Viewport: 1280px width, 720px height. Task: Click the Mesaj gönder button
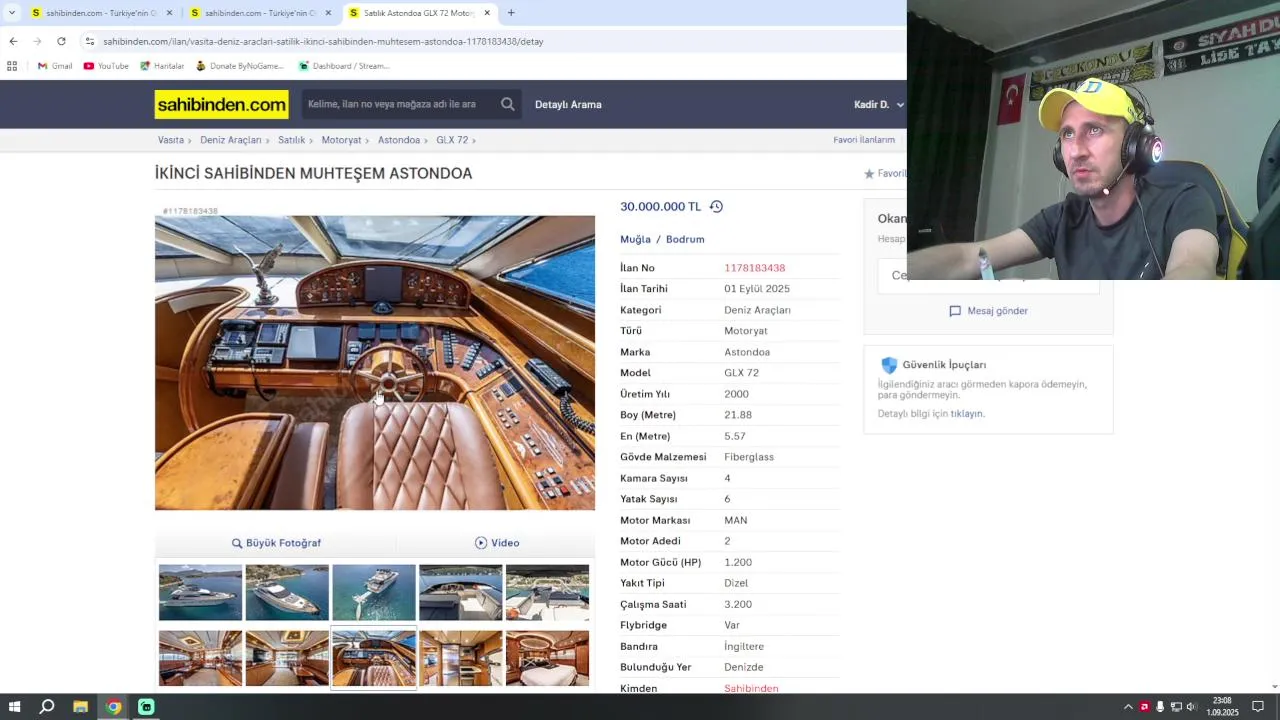point(988,311)
